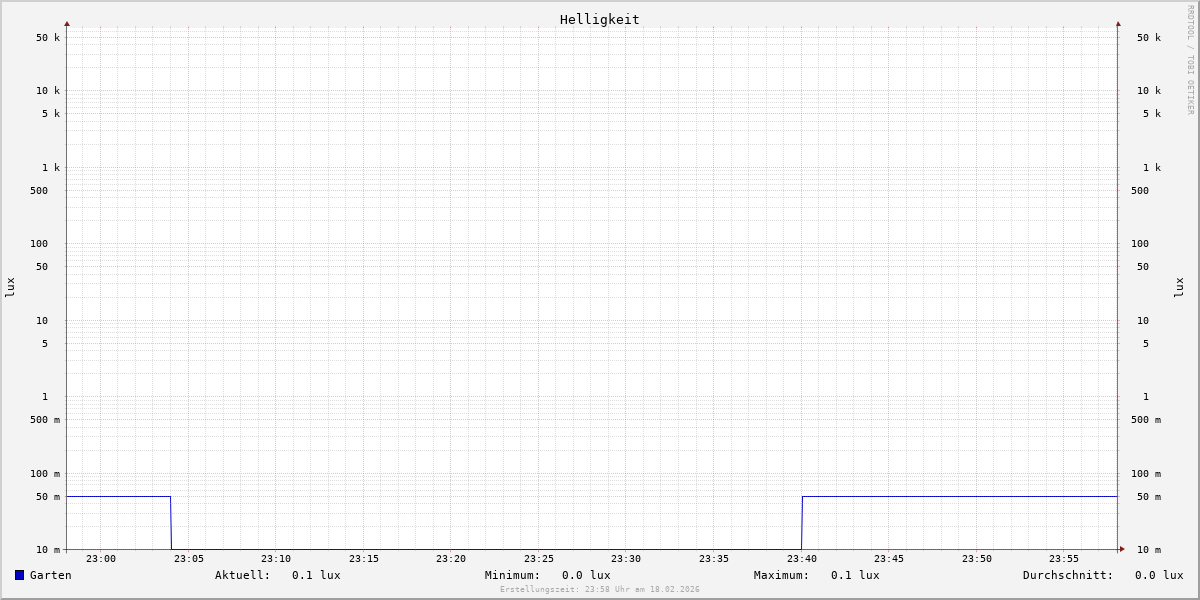Select the 0.1 lux value after Maximum
The image size is (1200, 600).
[x=855, y=575]
